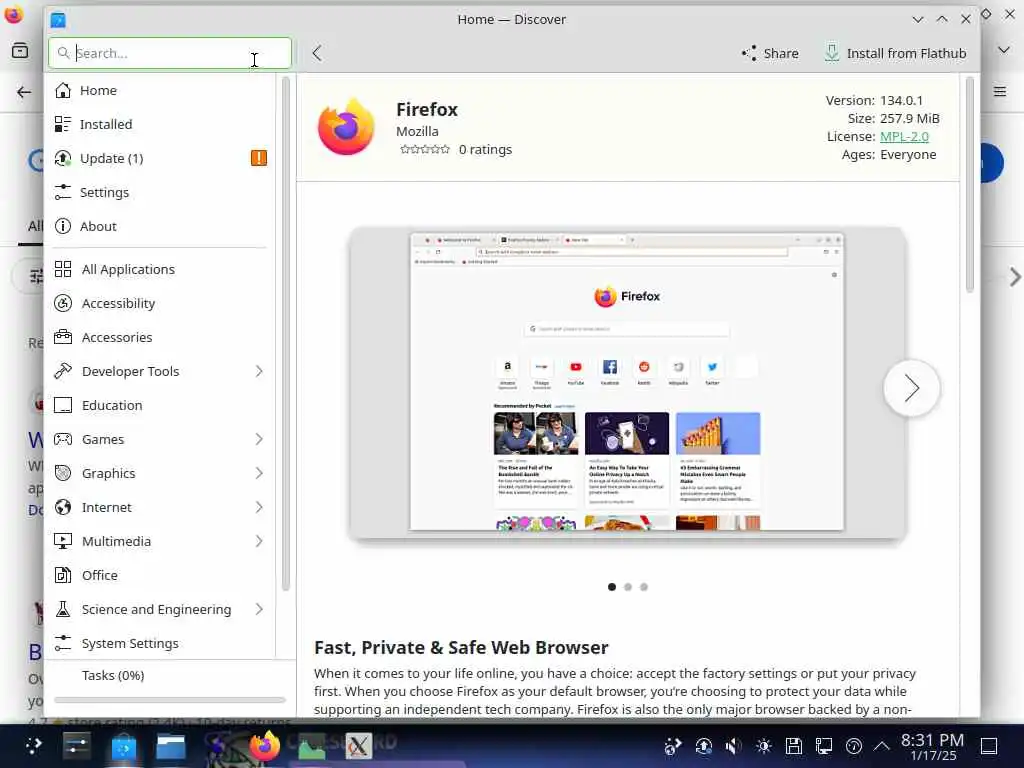
Task: Click the clock showing 8:31 PM
Action: pyautogui.click(x=932, y=739)
